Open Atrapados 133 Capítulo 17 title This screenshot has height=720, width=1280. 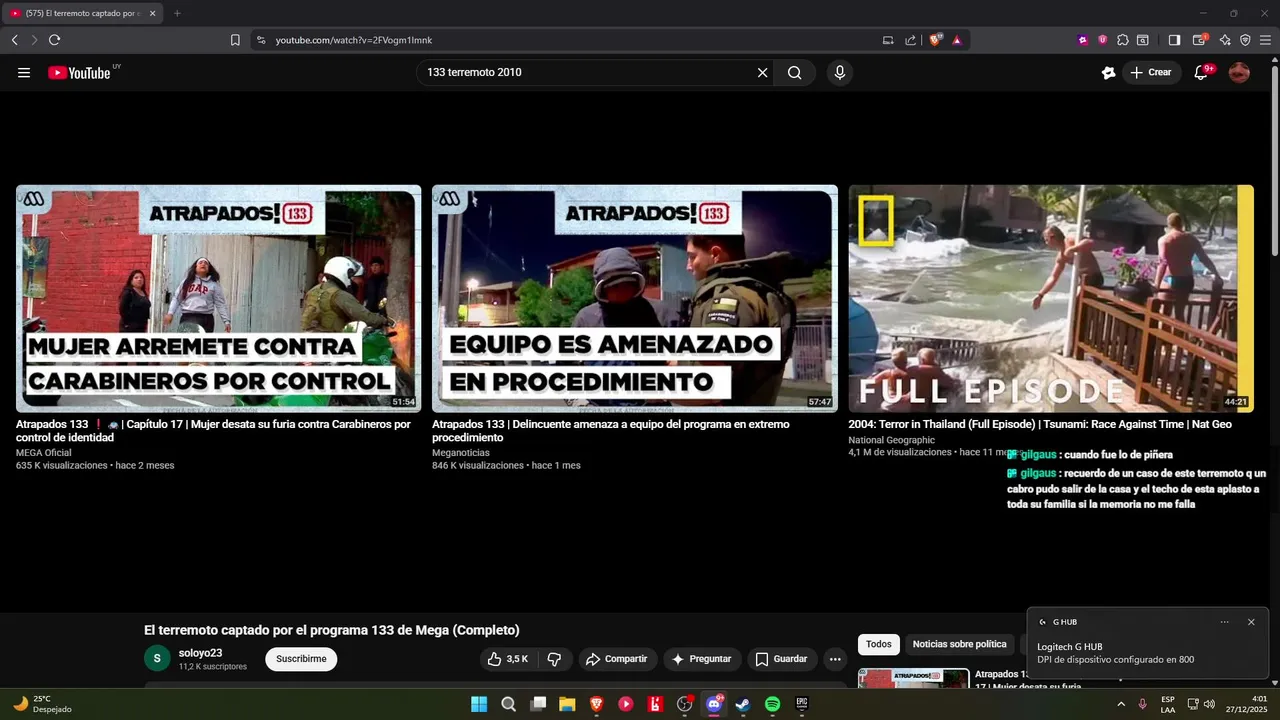tap(213, 431)
